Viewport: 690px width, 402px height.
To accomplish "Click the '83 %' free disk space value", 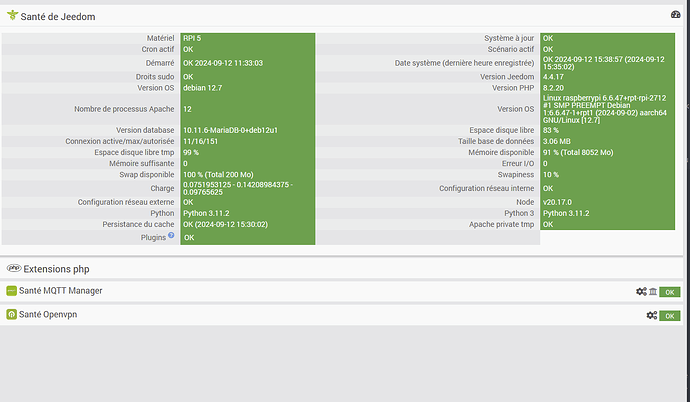I will 551,130.
